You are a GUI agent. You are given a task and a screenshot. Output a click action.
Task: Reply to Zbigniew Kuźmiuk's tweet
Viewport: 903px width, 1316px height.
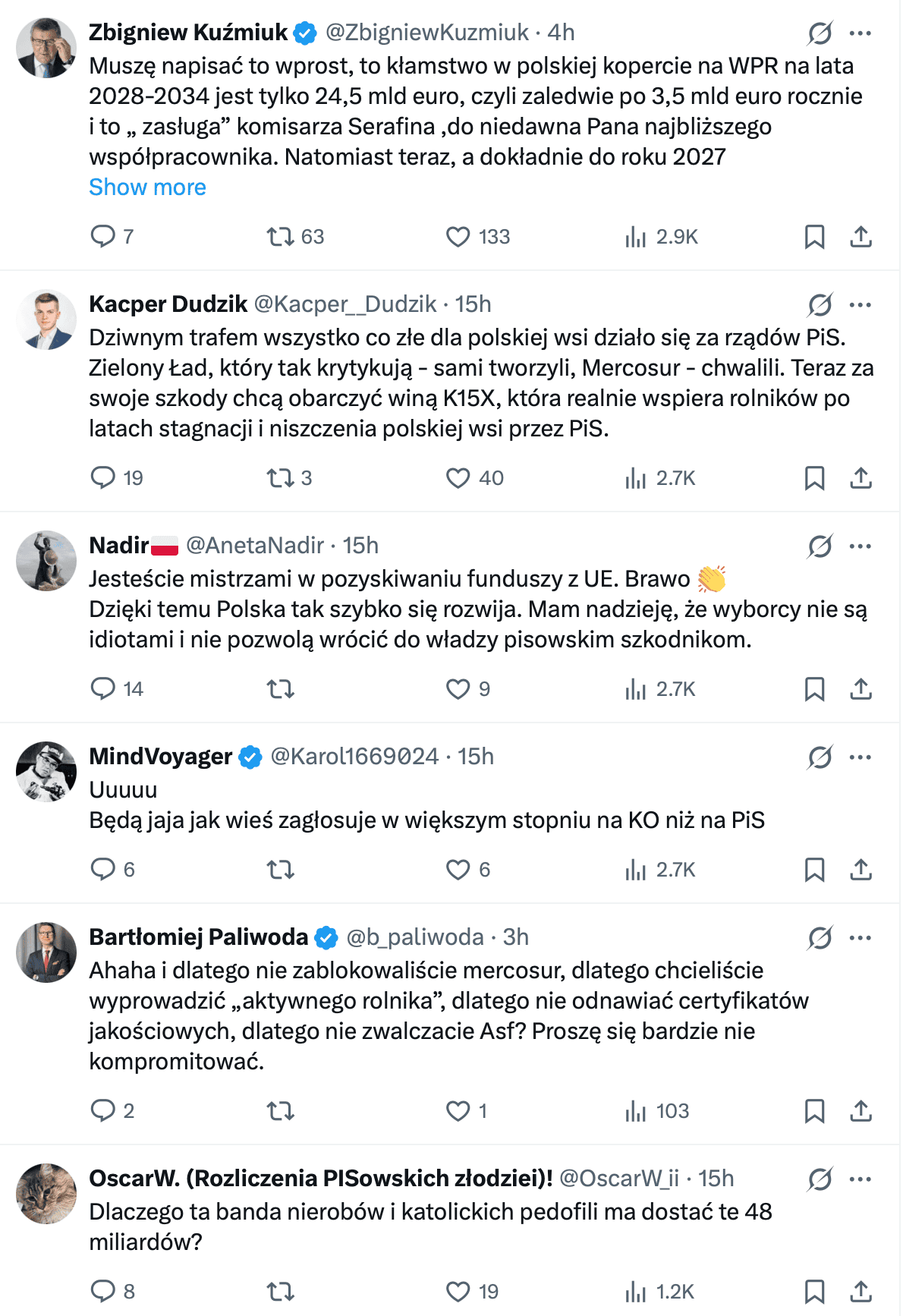click(x=104, y=237)
